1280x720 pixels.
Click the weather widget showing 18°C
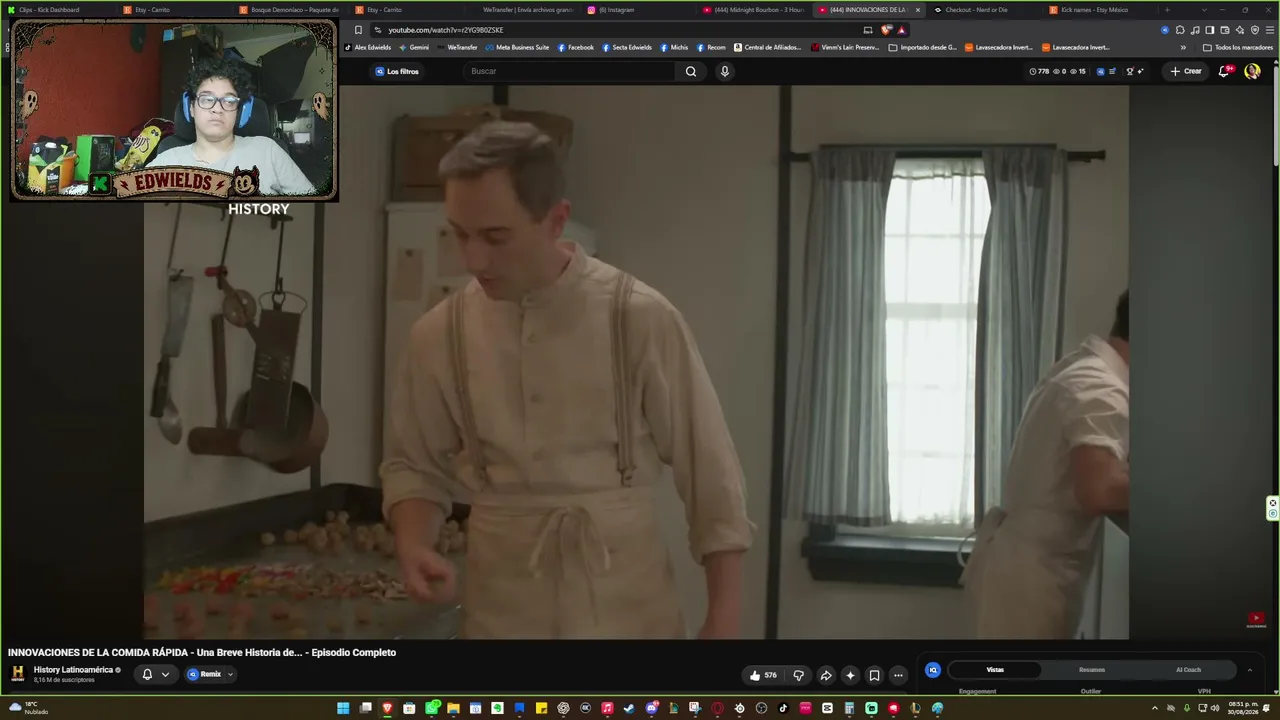coord(30,708)
